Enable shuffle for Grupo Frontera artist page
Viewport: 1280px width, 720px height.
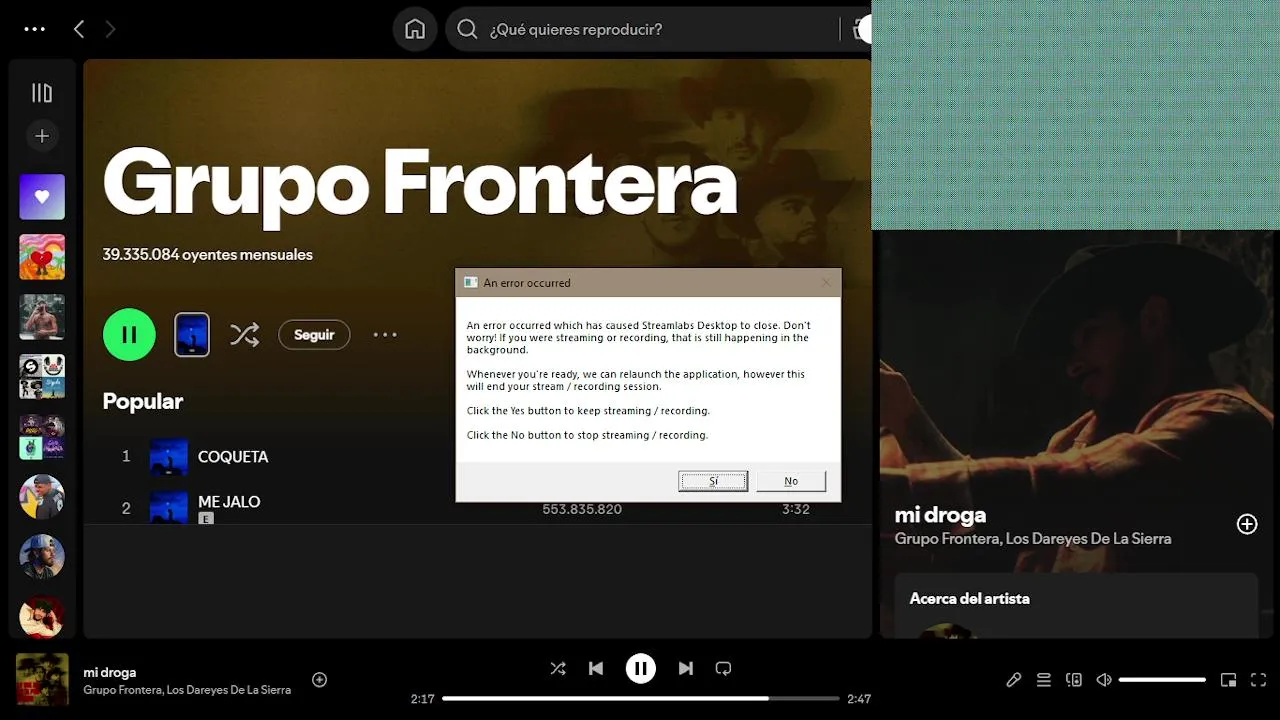click(x=244, y=334)
